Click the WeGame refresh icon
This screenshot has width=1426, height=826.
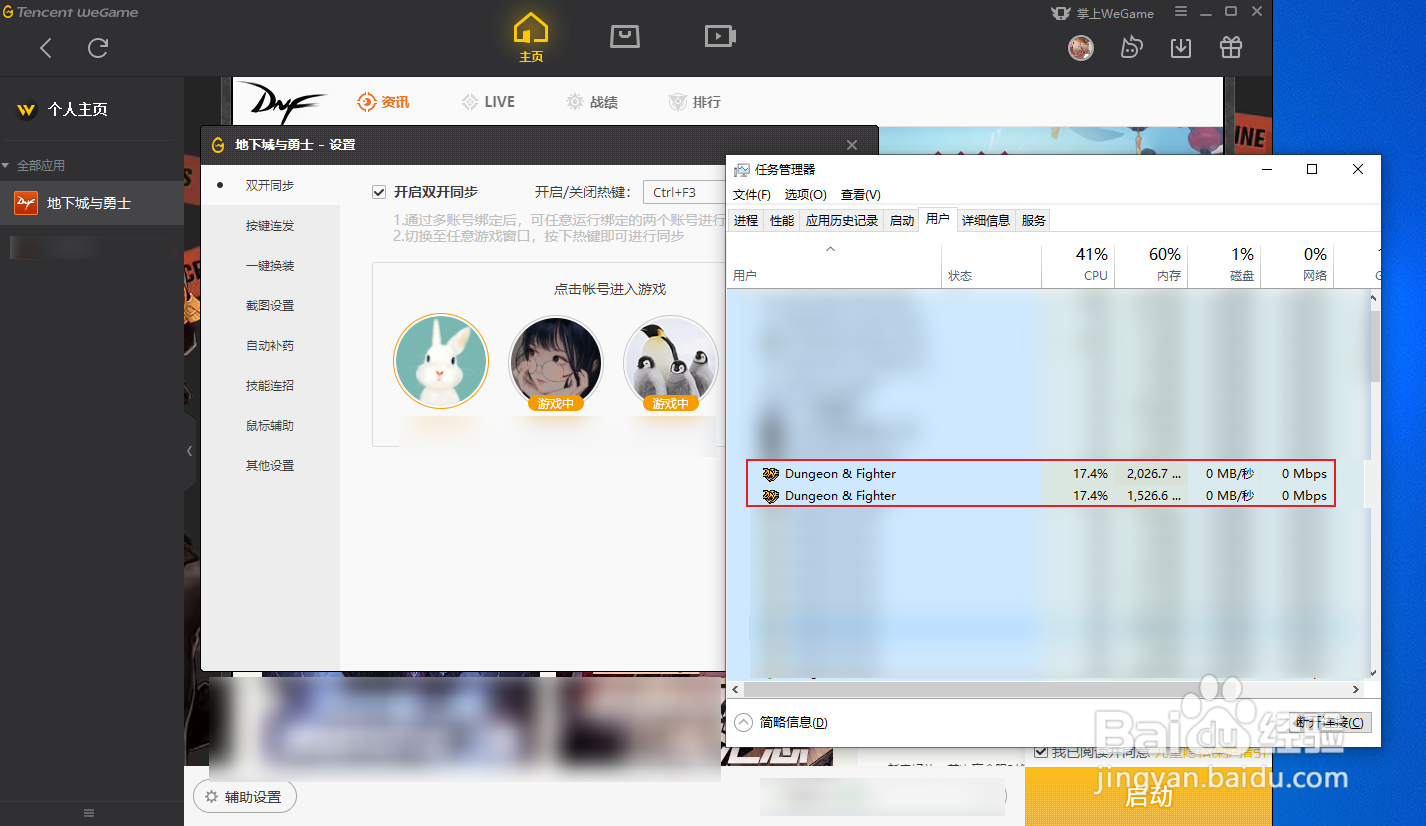(x=97, y=48)
